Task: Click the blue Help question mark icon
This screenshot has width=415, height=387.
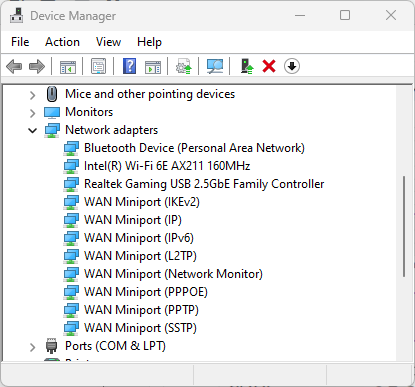Action: tap(130, 66)
